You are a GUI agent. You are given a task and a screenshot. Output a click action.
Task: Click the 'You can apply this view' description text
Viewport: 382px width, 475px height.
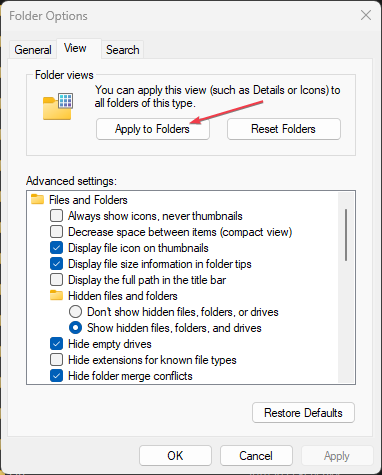point(217,96)
